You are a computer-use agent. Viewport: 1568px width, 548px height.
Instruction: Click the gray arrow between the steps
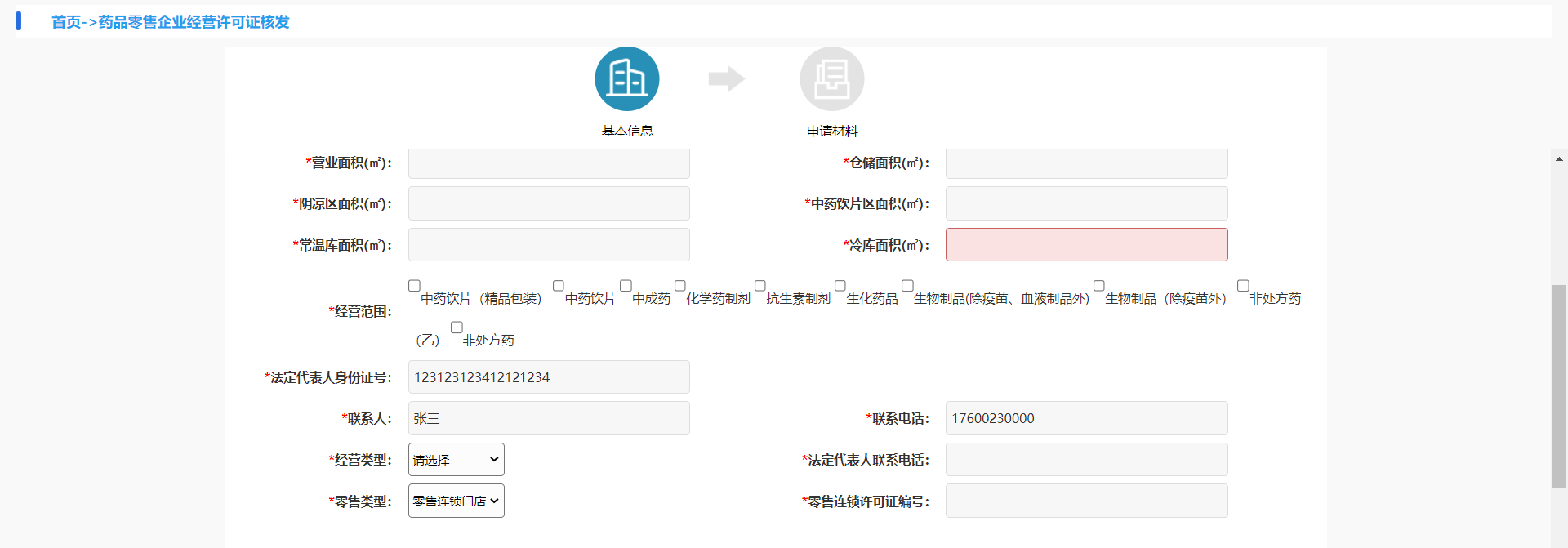click(x=726, y=79)
